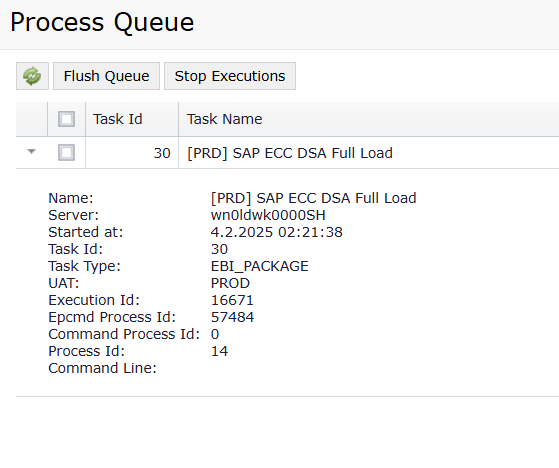Sort by the Task Id column header
Screen dimensions: 559x468
[x=118, y=119]
